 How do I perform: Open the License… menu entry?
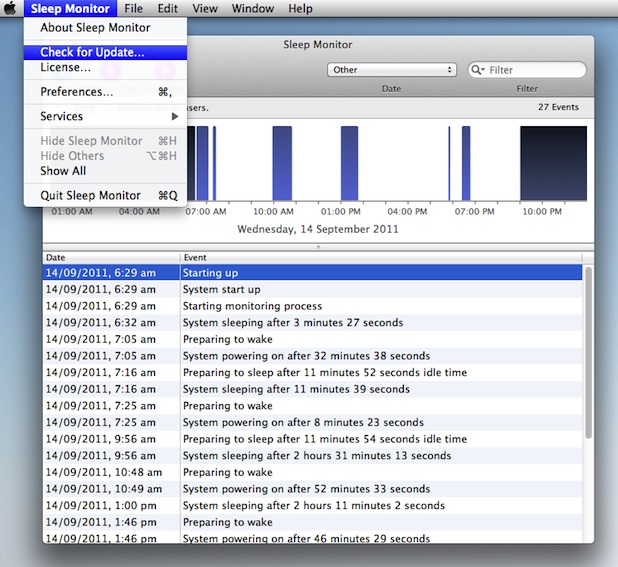[105, 67]
